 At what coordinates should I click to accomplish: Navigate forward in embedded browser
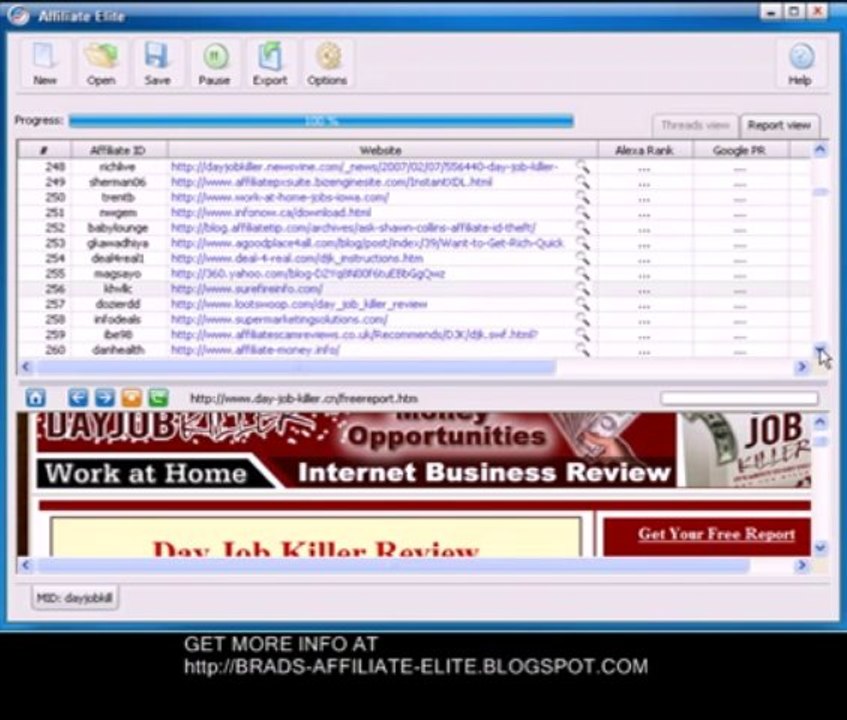[105, 398]
